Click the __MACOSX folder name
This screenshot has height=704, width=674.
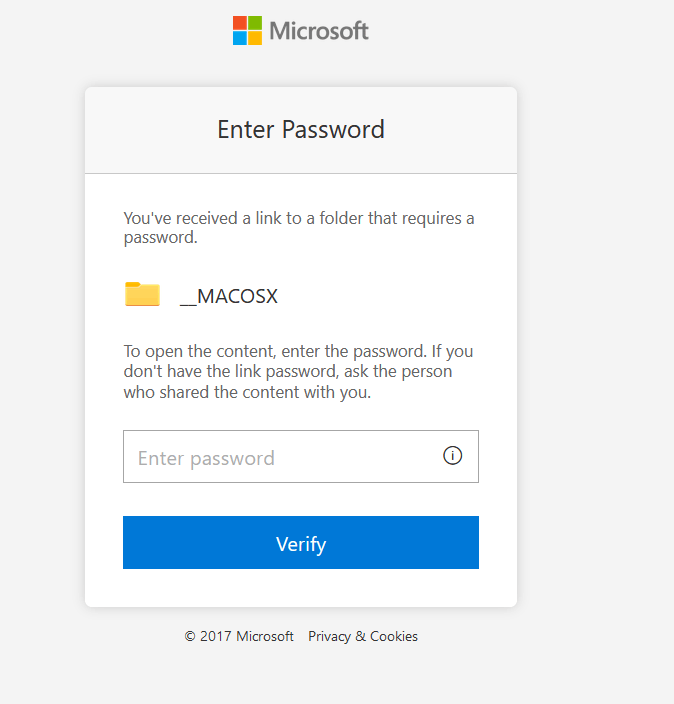(x=229, y=296)
